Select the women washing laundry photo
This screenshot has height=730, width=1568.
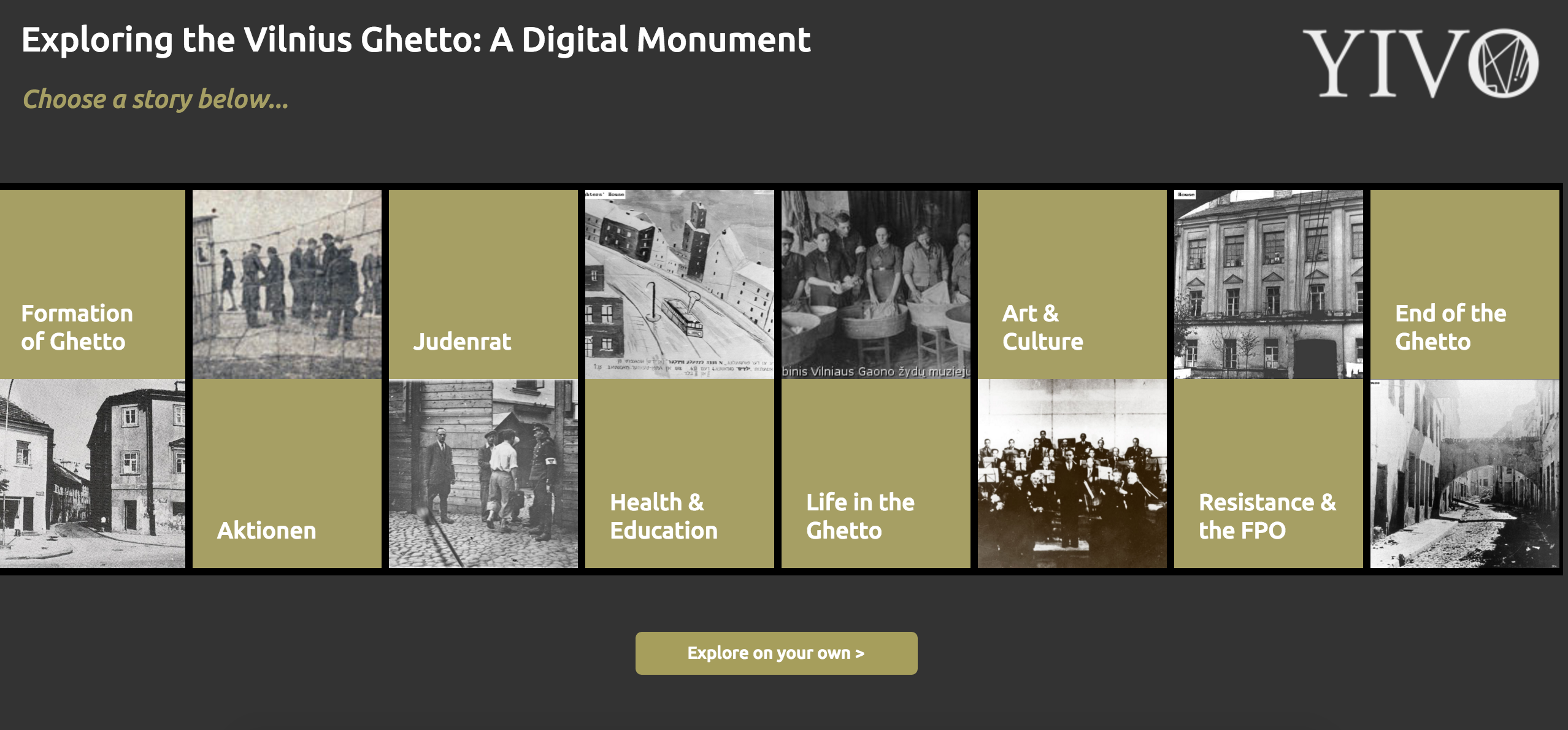click(x=875, y=285)
